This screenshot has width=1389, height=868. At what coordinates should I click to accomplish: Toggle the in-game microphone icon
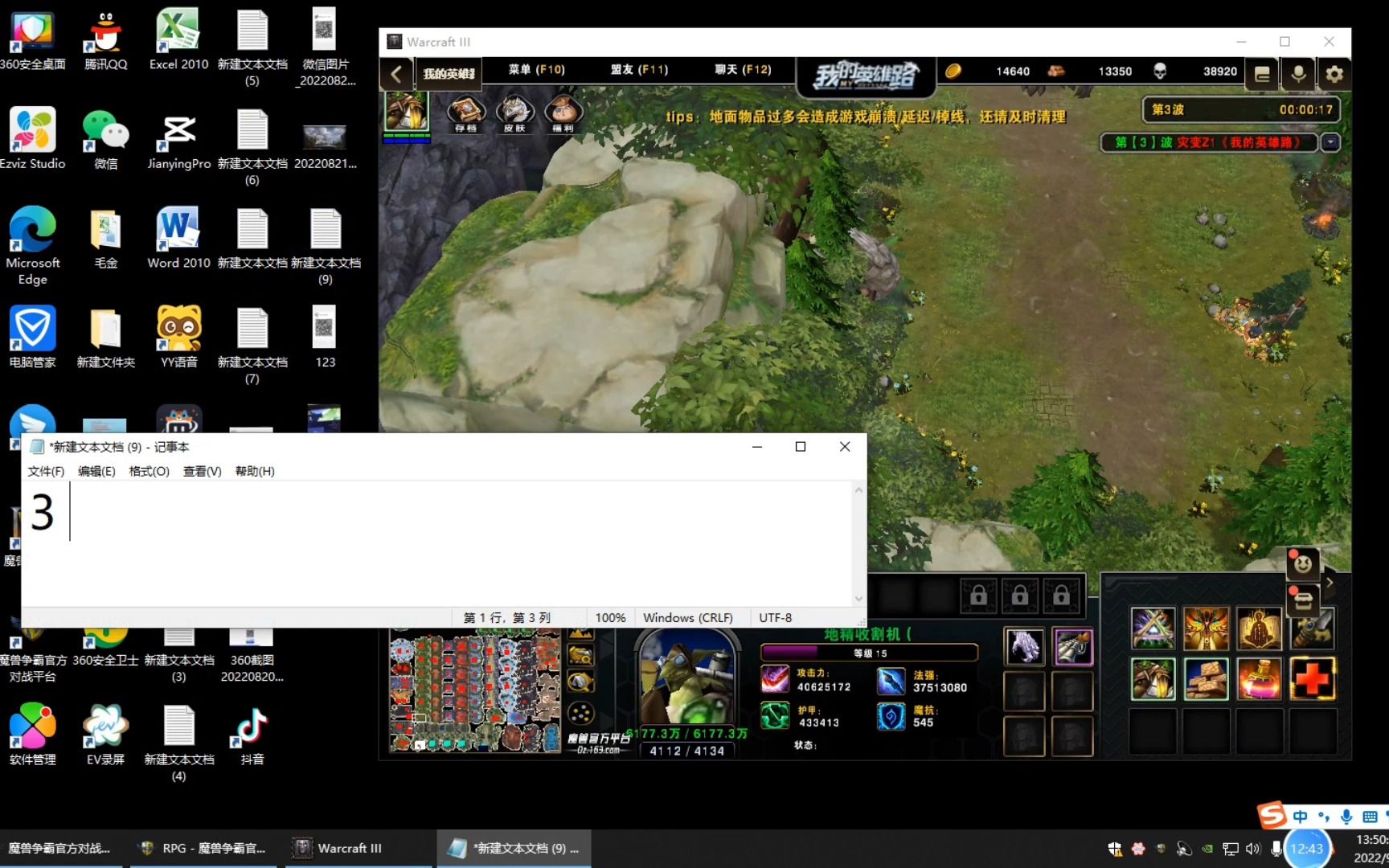coord(1298,74)
